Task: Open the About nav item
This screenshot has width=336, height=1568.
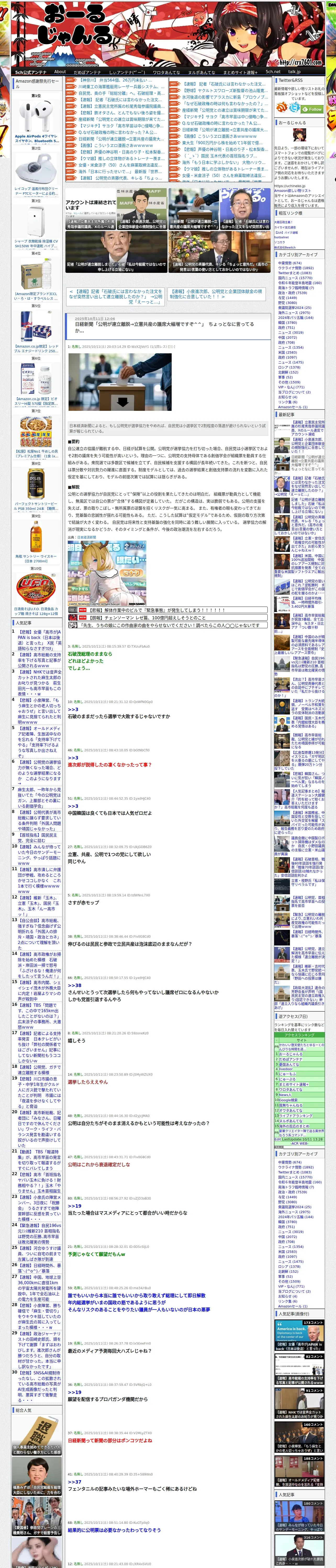Action: coord(60,72)
